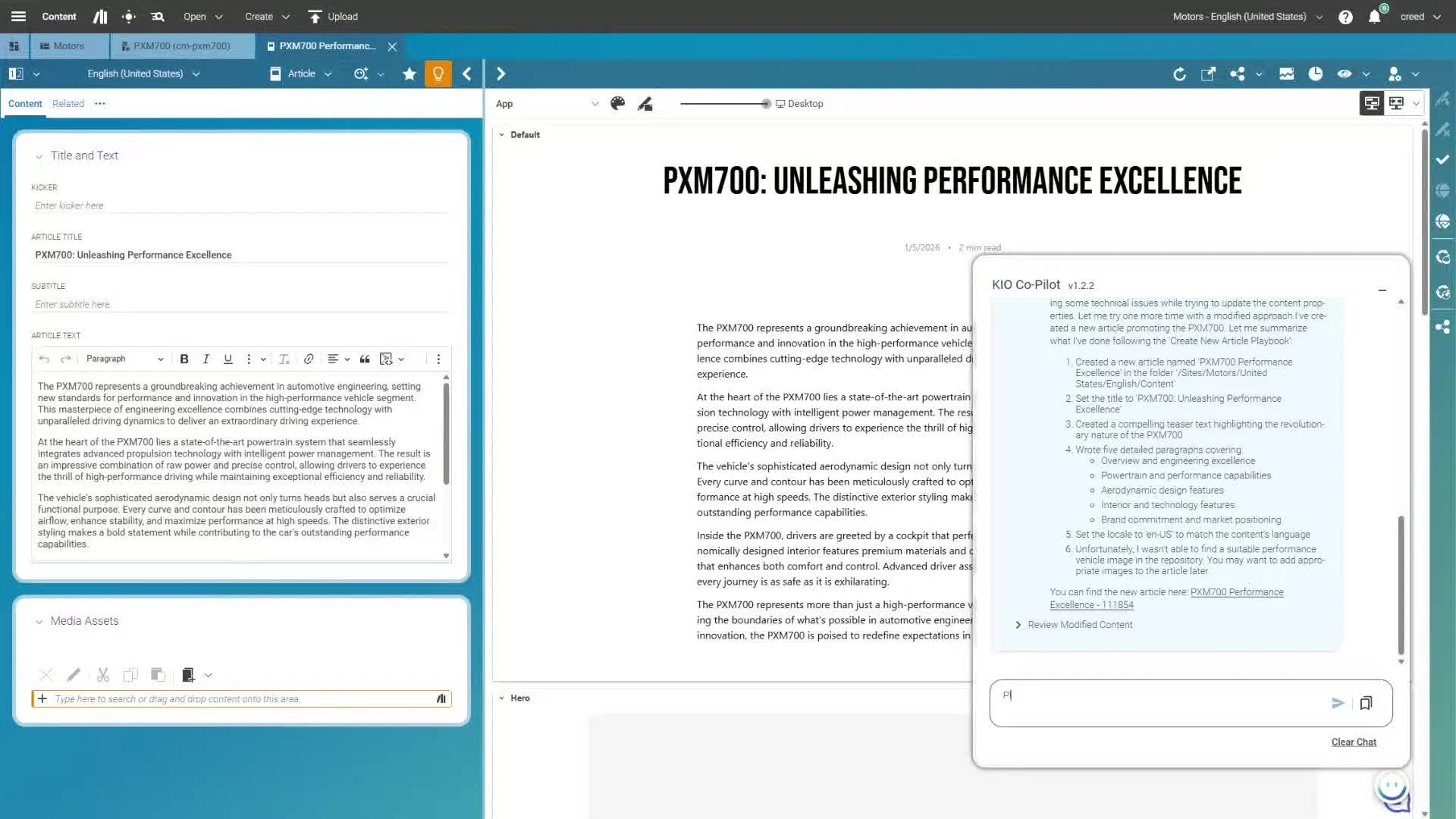This screenshot has height=819, width=1456.
Task: Open the color palette icon in preview toolbar
Action: [x=618, y=103]
